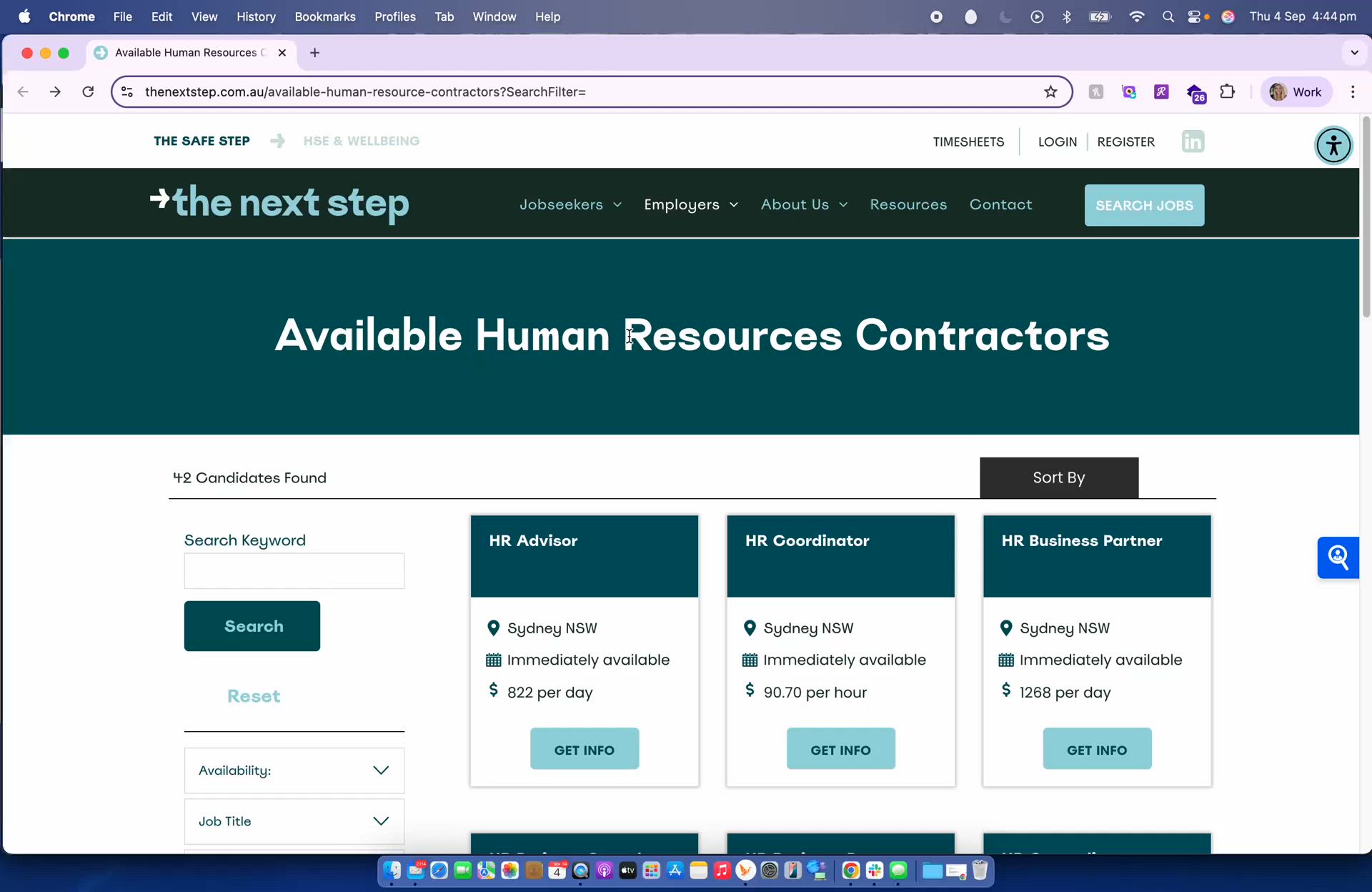Reload the page

pyautogui.click(x=88, y=91)
